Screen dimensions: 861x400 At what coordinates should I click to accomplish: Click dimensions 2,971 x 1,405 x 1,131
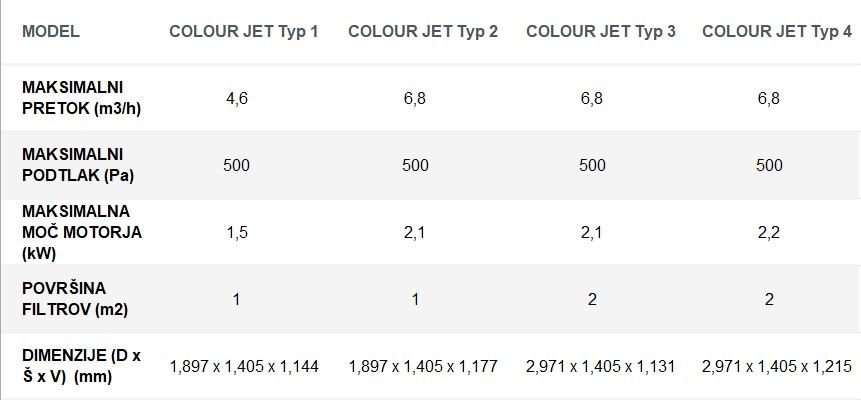(x=600, y=366)
